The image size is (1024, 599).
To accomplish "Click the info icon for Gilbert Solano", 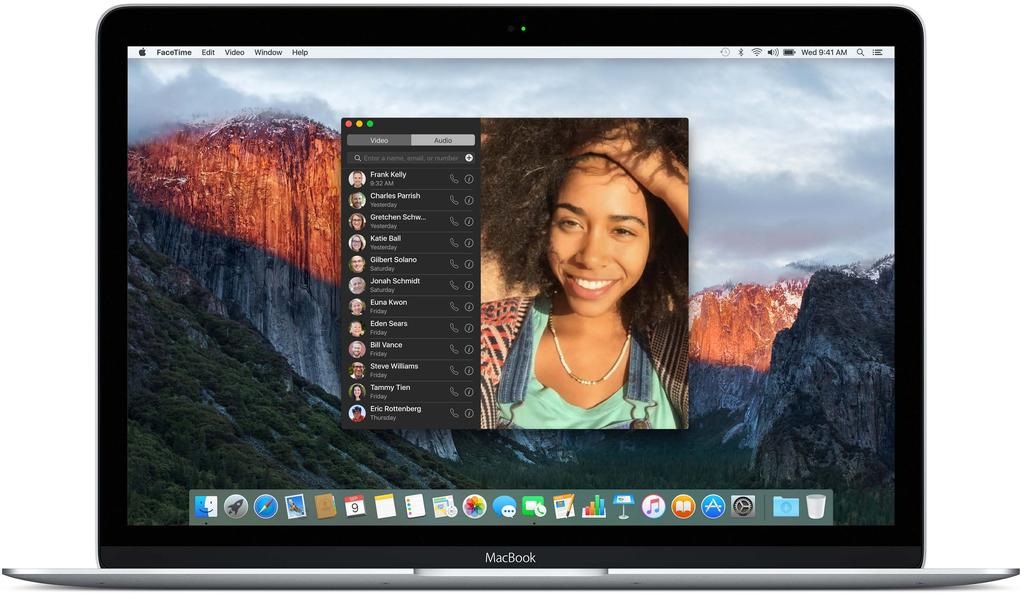I will click(469, 264).
